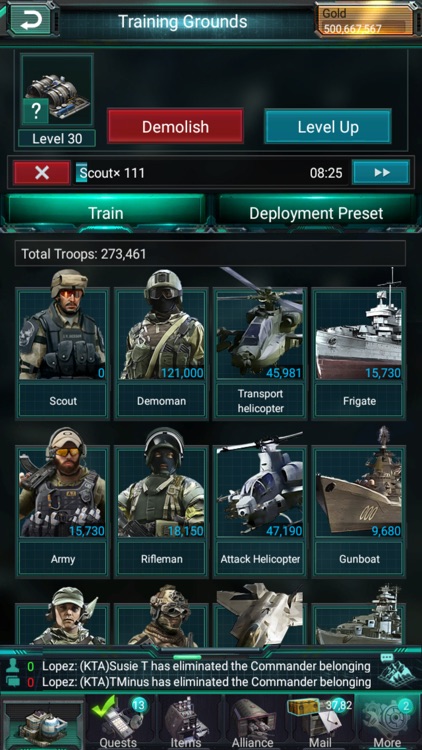Open the Items menu icon

pos(186,722)
